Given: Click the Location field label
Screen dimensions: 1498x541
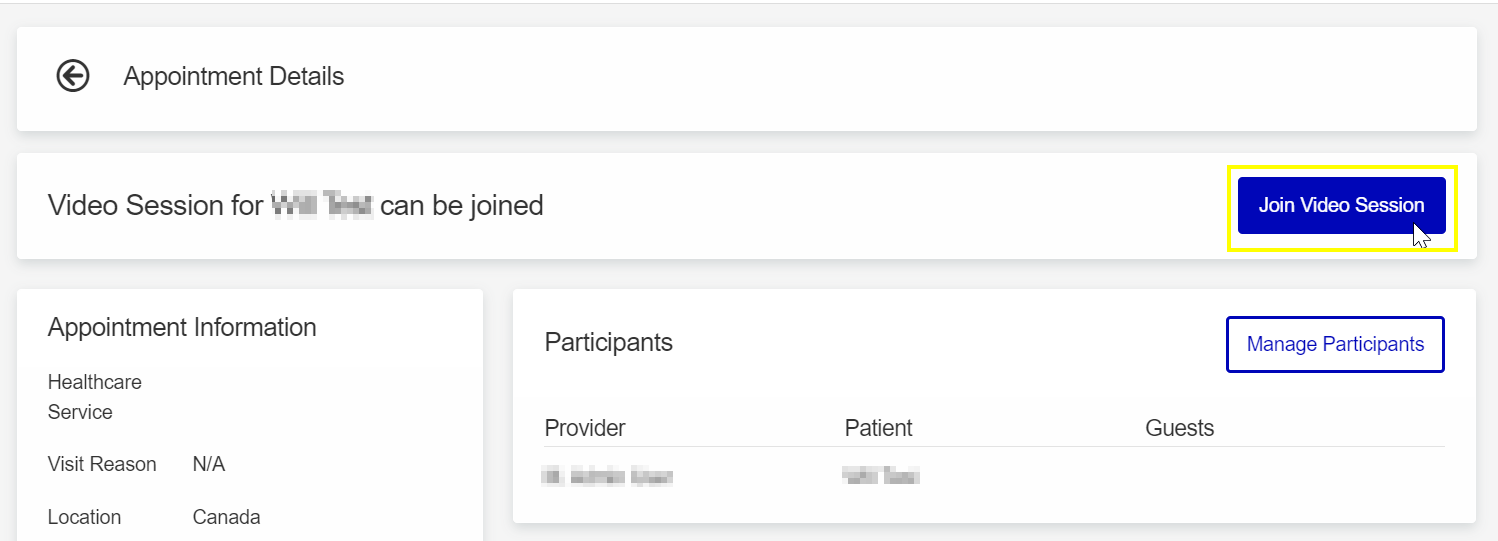Looking at the screenshot, I should [x=84, y=517].
